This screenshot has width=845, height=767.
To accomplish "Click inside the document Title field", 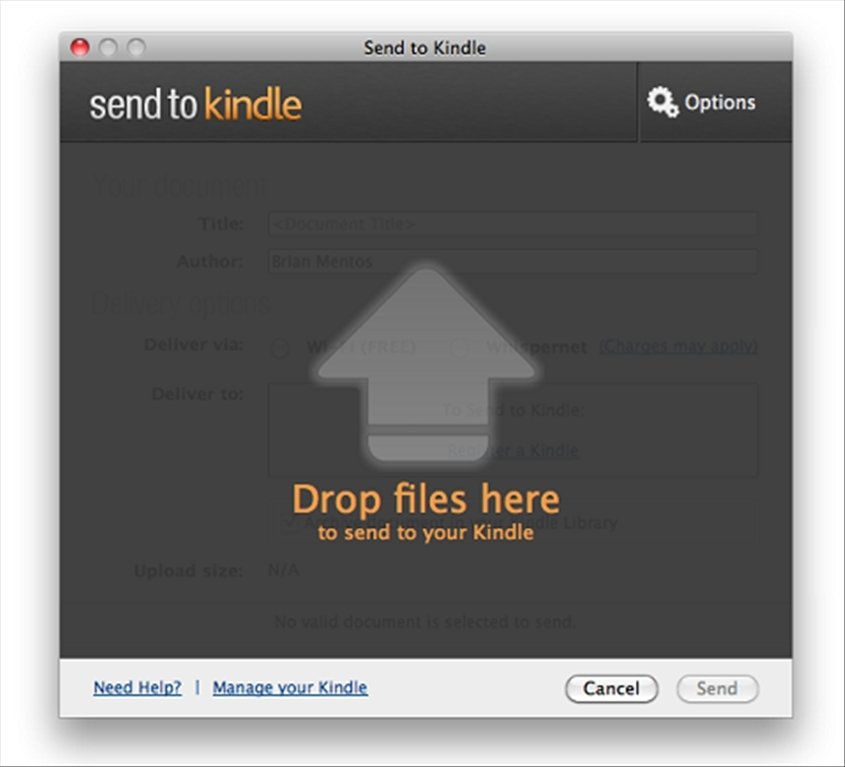I will click(513, 224).
